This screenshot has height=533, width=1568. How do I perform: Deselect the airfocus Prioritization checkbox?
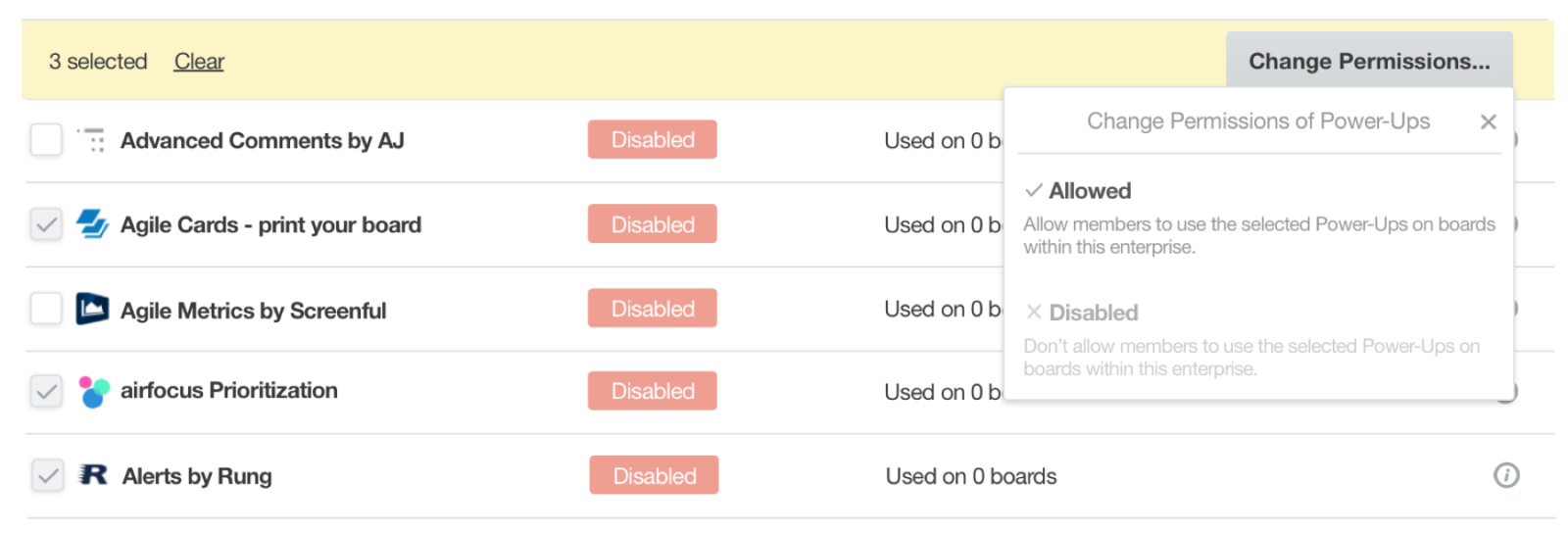click(46, 392)
